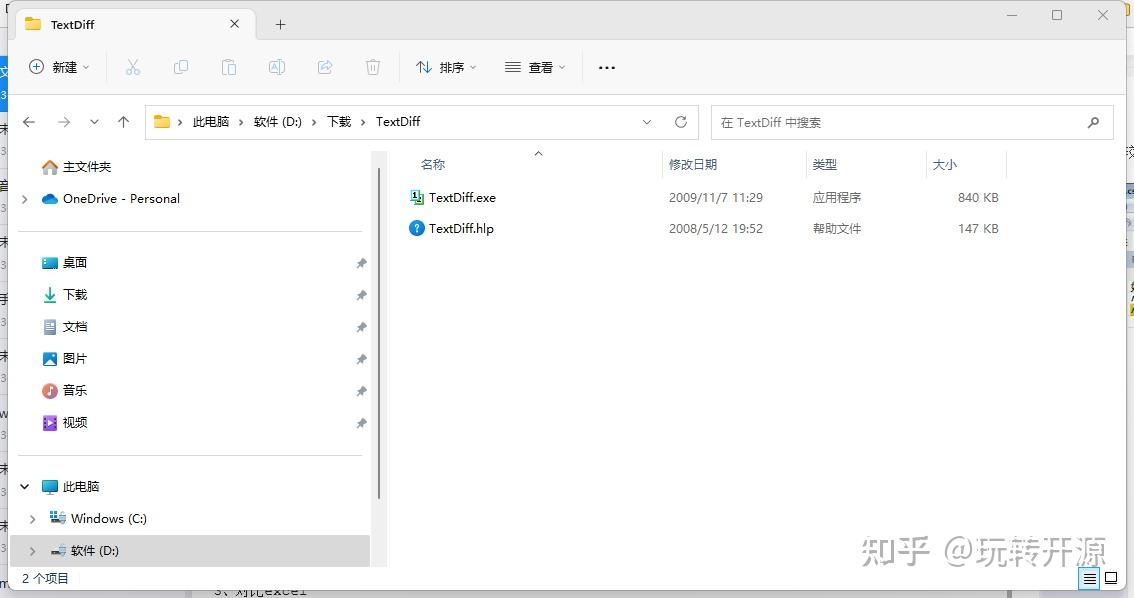Click the TextDiff.hlp help file icon
The width and height of the screenshot is (1134, 598).
click(417, 228)
